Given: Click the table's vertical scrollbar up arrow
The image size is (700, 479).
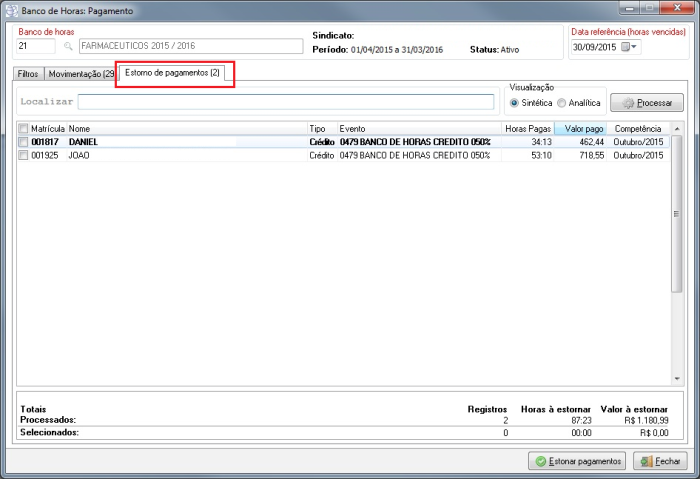Looking at the screenshot, I should point(677,129).
